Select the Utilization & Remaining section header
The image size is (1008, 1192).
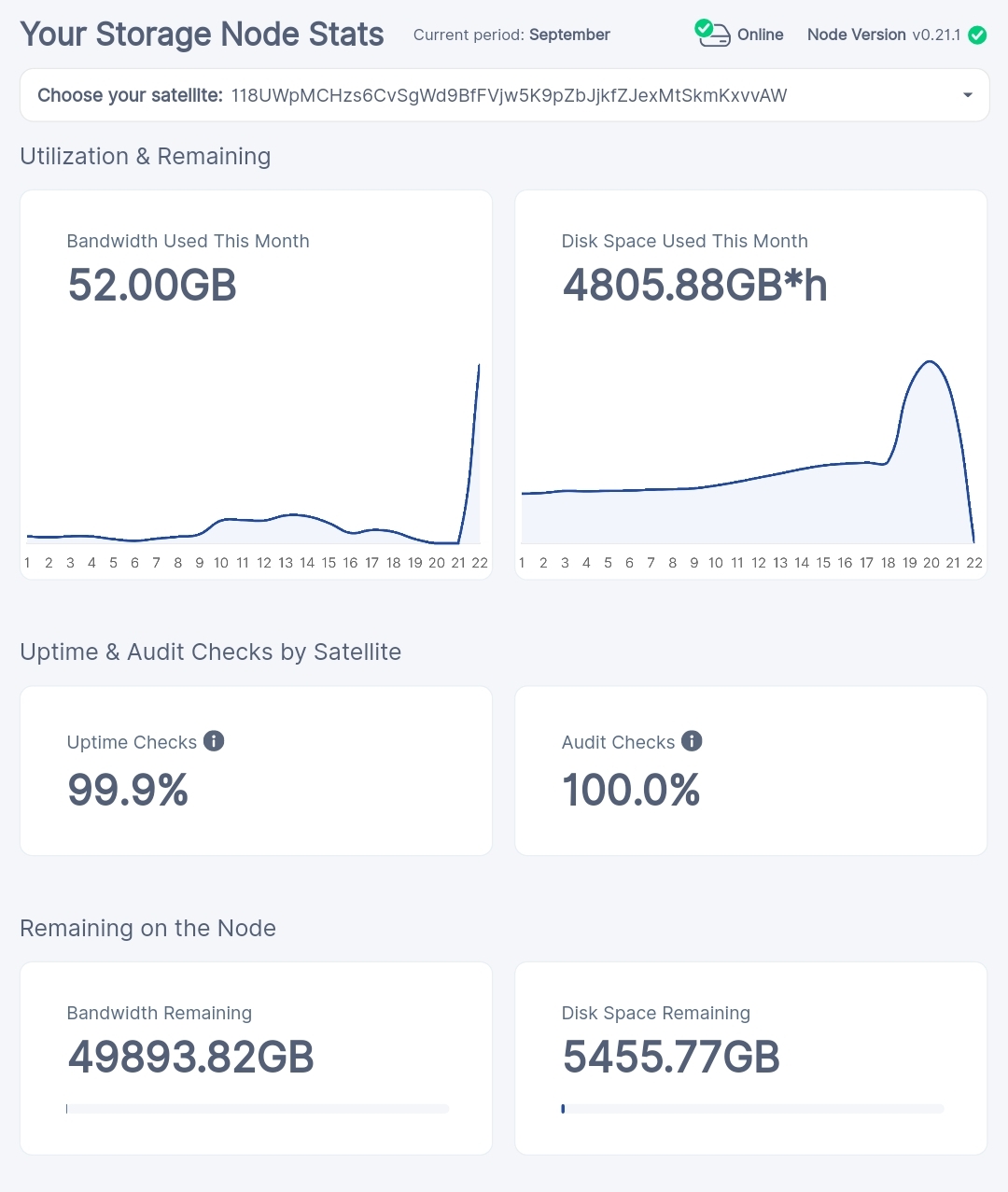tap(145, 156)
